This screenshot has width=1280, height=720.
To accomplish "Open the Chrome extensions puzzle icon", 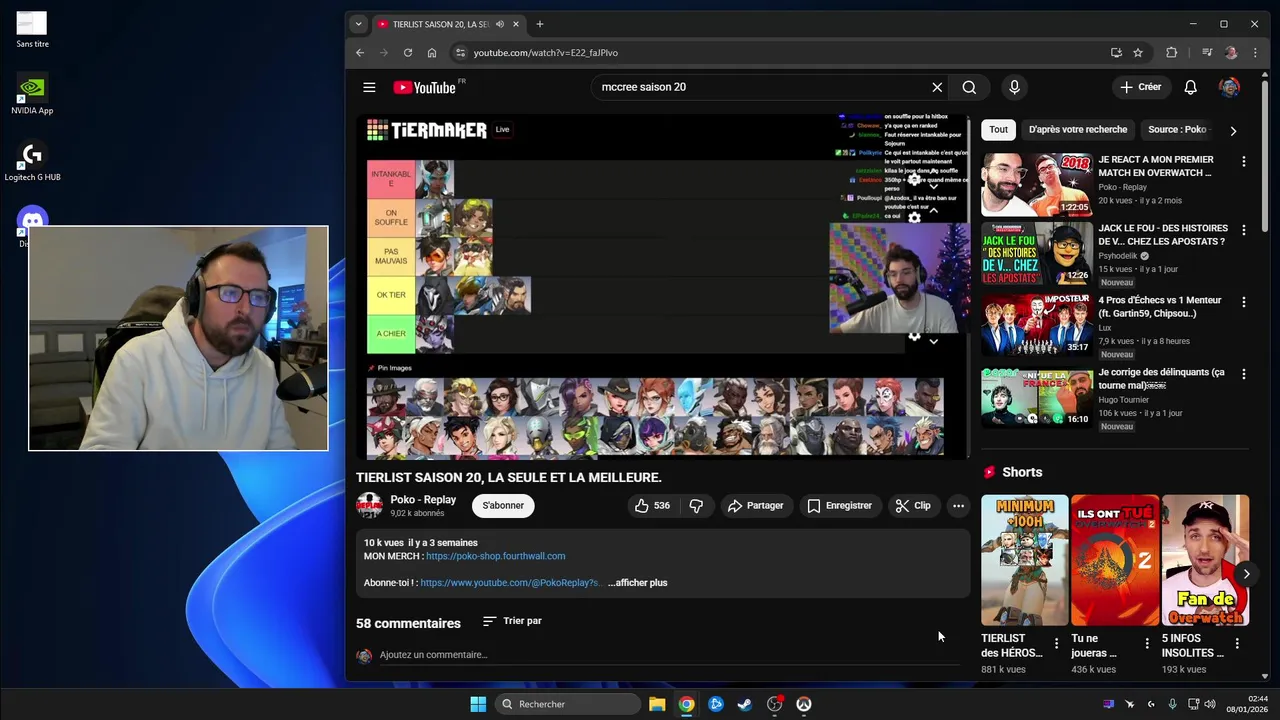I will point(1171,53).
